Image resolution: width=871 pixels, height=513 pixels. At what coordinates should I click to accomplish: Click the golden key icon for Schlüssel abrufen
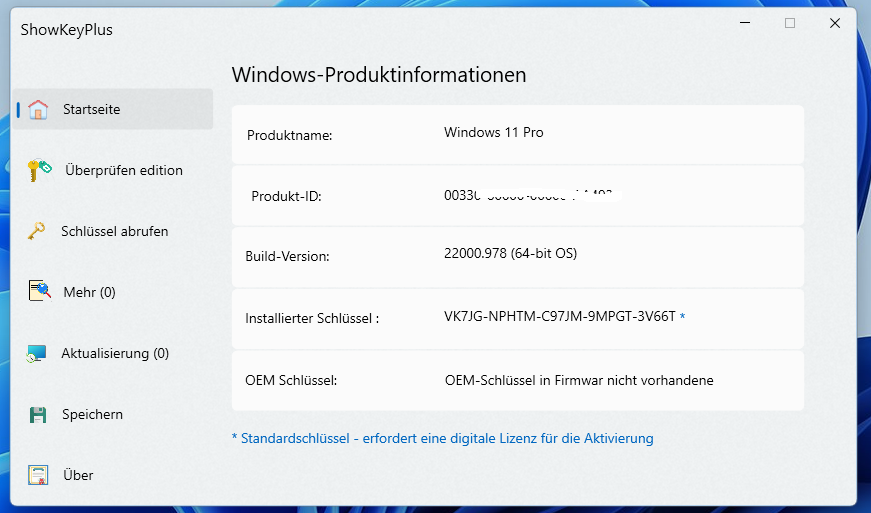point(37,231)
